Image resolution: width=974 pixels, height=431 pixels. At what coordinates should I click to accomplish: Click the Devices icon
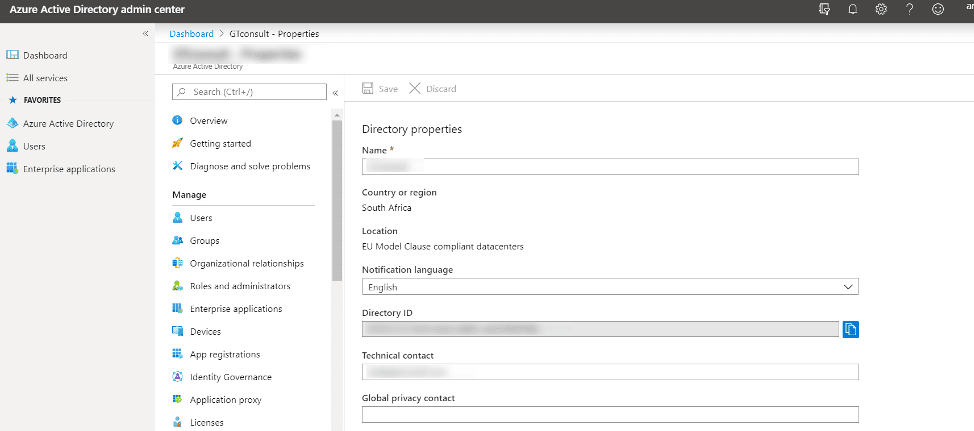click(x=178, y=332)
